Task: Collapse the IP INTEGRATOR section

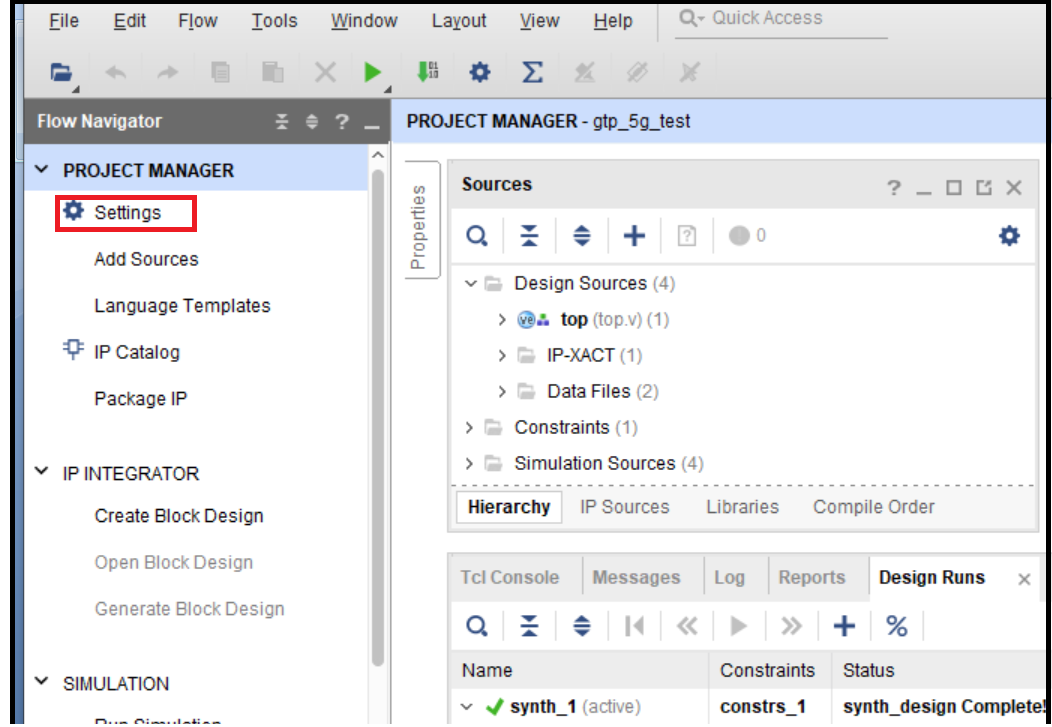Action: pyautogui.click(x=42, y=472)
